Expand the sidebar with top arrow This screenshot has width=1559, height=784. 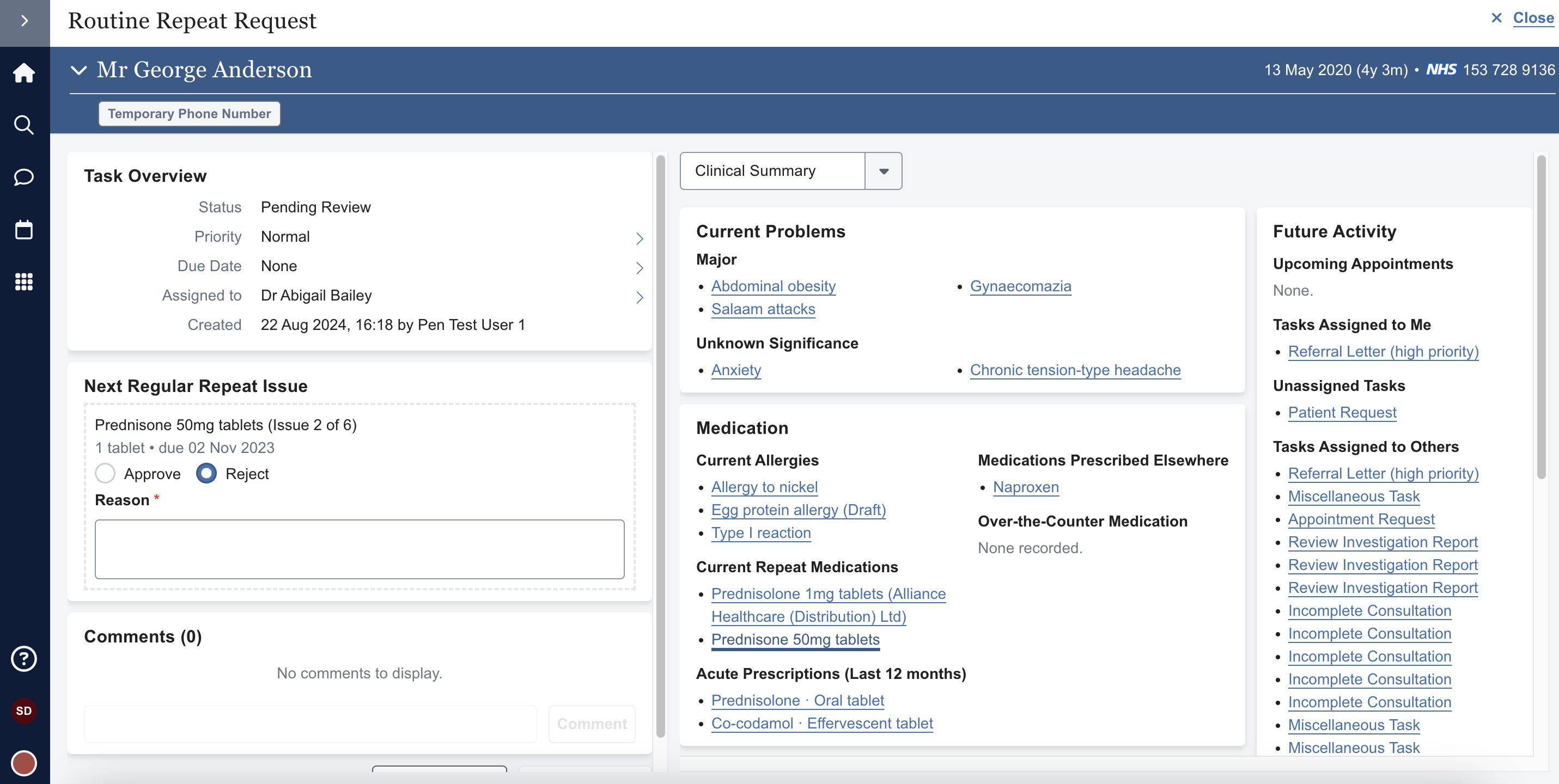(24, 21)
